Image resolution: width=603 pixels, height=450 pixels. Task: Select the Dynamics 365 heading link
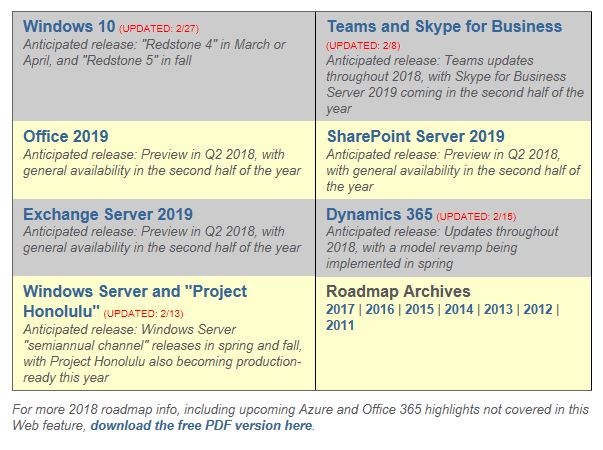click(x=379, y=214)
